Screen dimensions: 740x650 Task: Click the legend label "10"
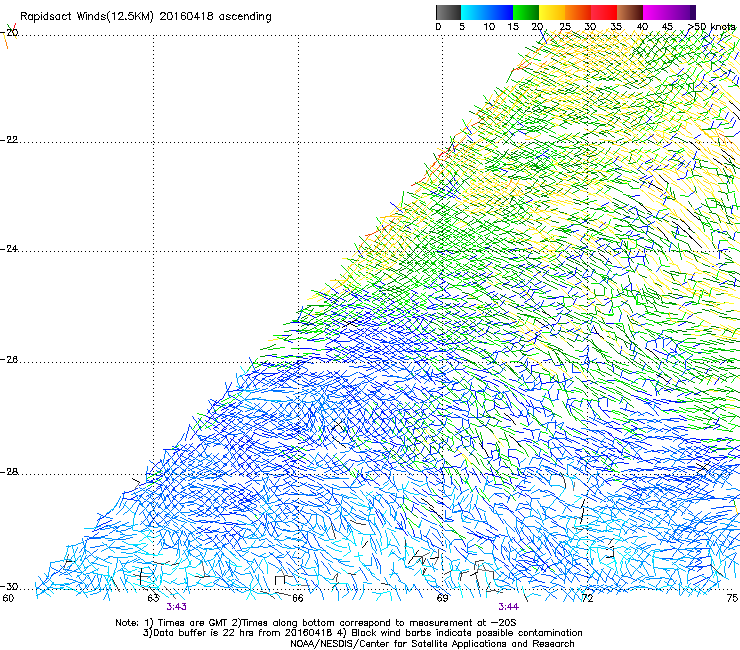[489, 27]
